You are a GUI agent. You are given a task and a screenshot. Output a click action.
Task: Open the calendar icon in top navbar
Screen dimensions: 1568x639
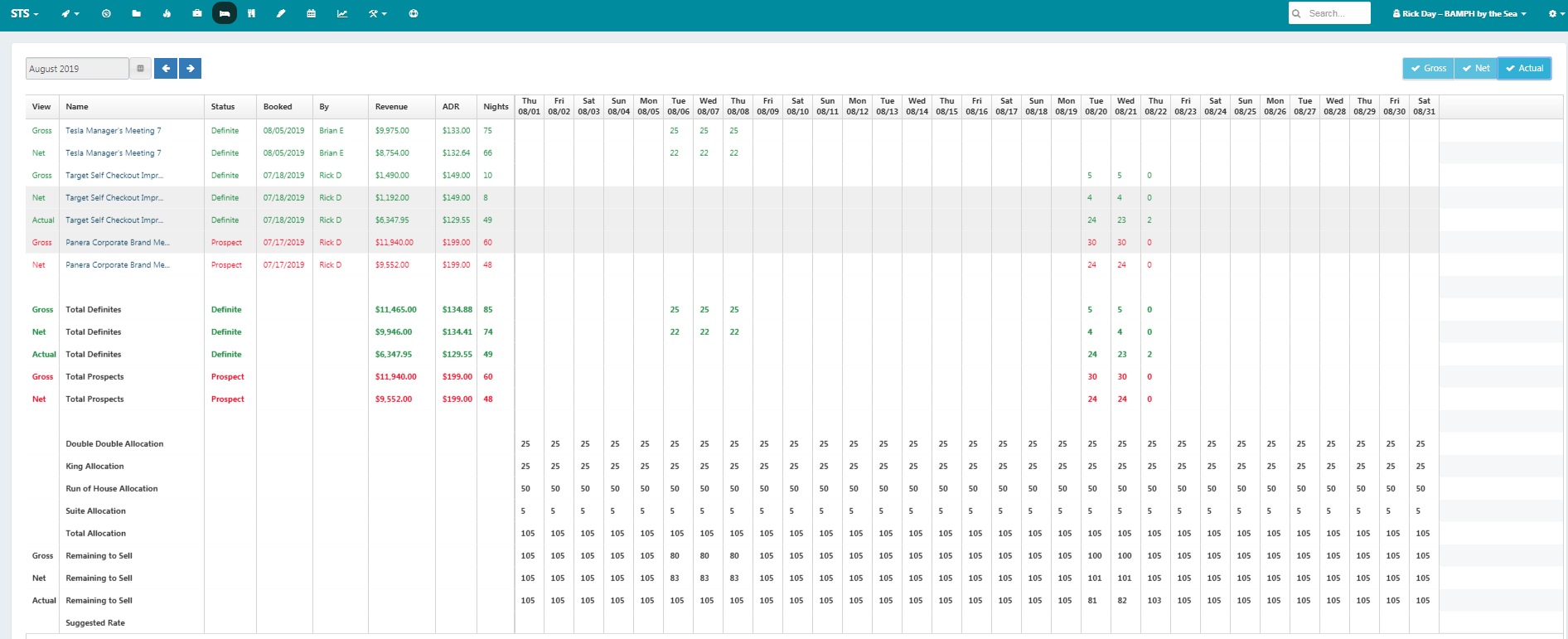[311, 13]
